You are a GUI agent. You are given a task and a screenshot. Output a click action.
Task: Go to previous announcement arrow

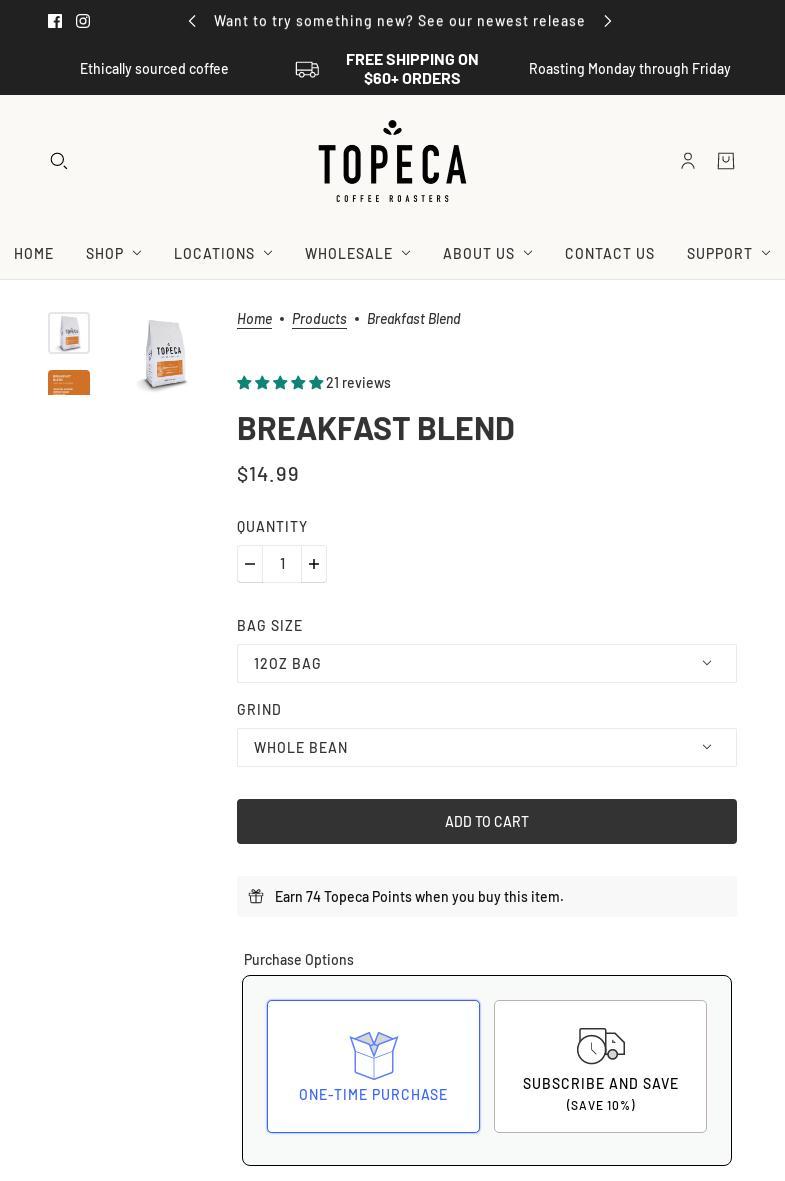click(192, 21)
